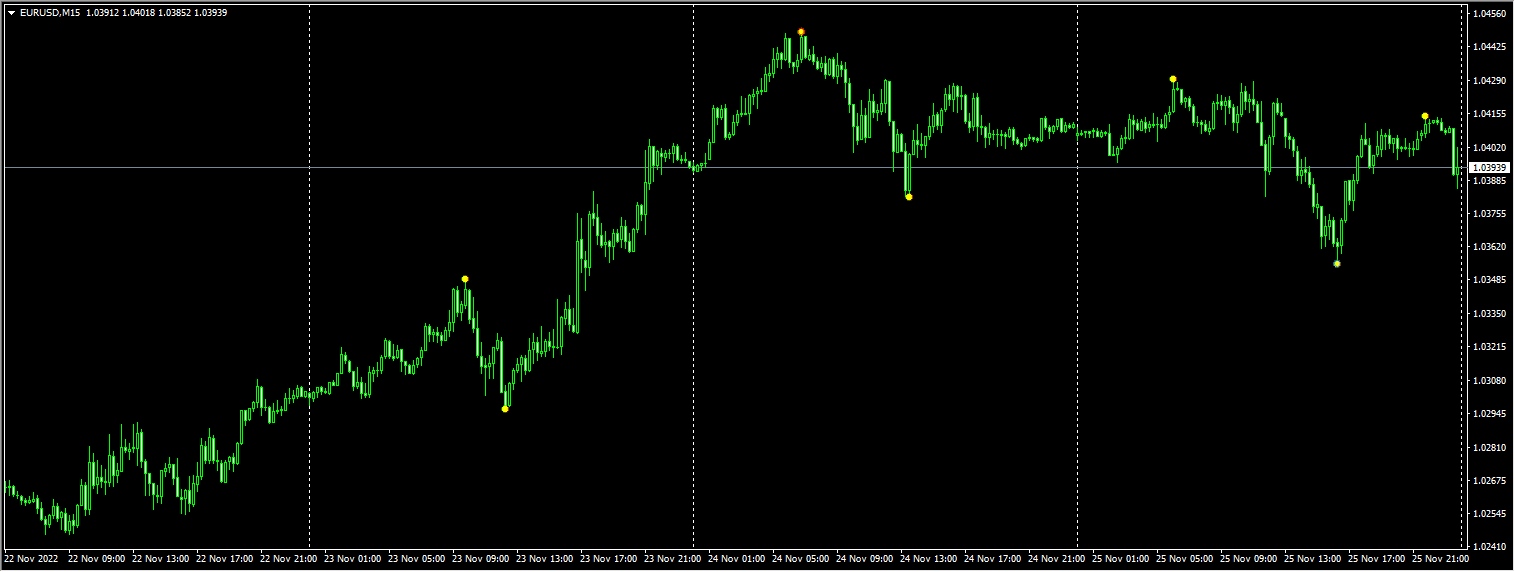Screen dimensions: 1515x572
Task: Click the 23 Nov 01:00 time label
Action: [353, 559]
